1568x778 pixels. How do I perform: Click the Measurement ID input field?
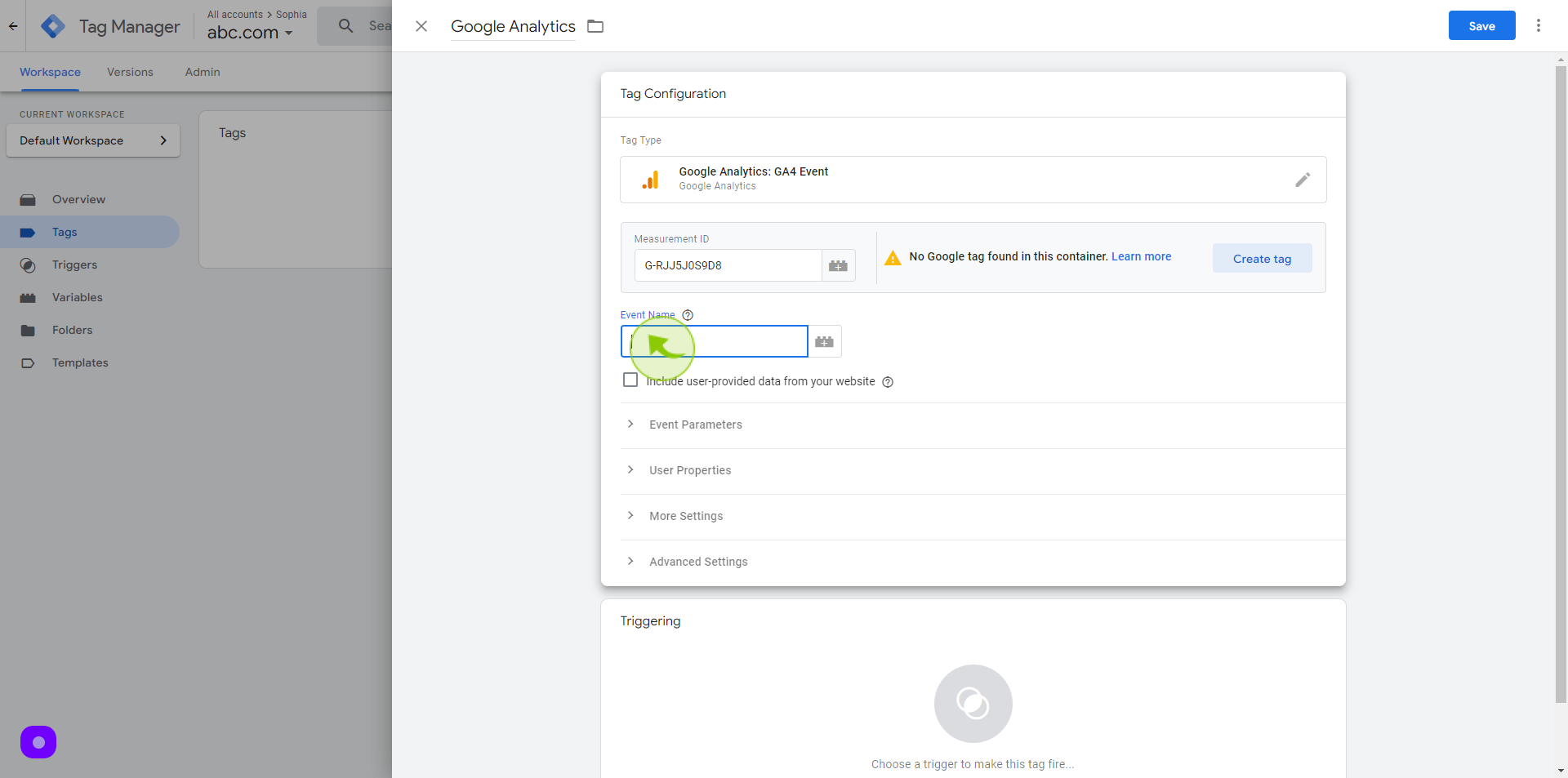[x=728, y=265]
